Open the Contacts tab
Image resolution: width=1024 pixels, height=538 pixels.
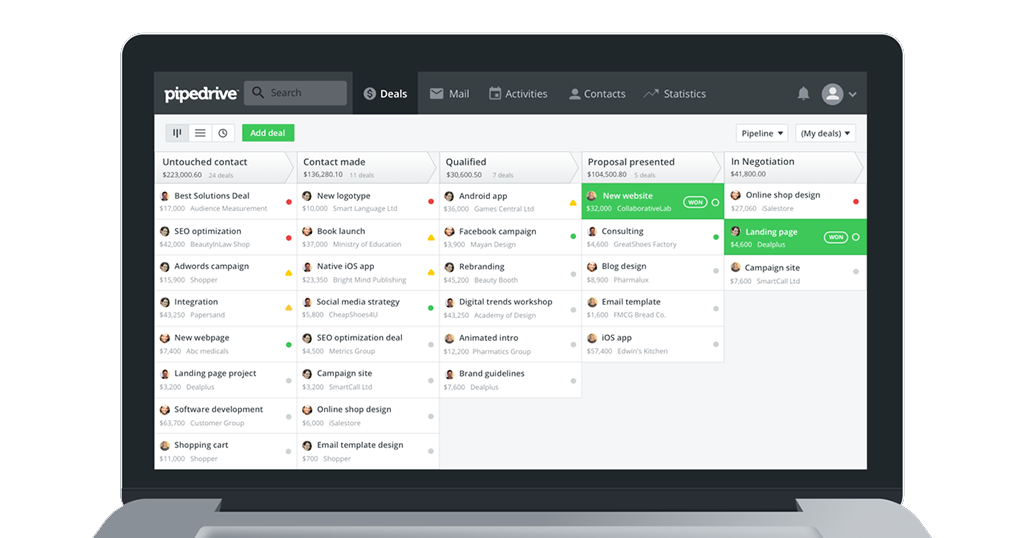click(597, 94)
